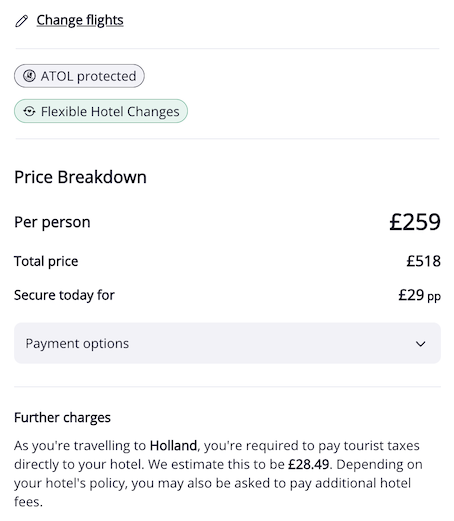This screenshot has width=454, height=521.
Task: Select the £518 total amount
Action: 424,261
